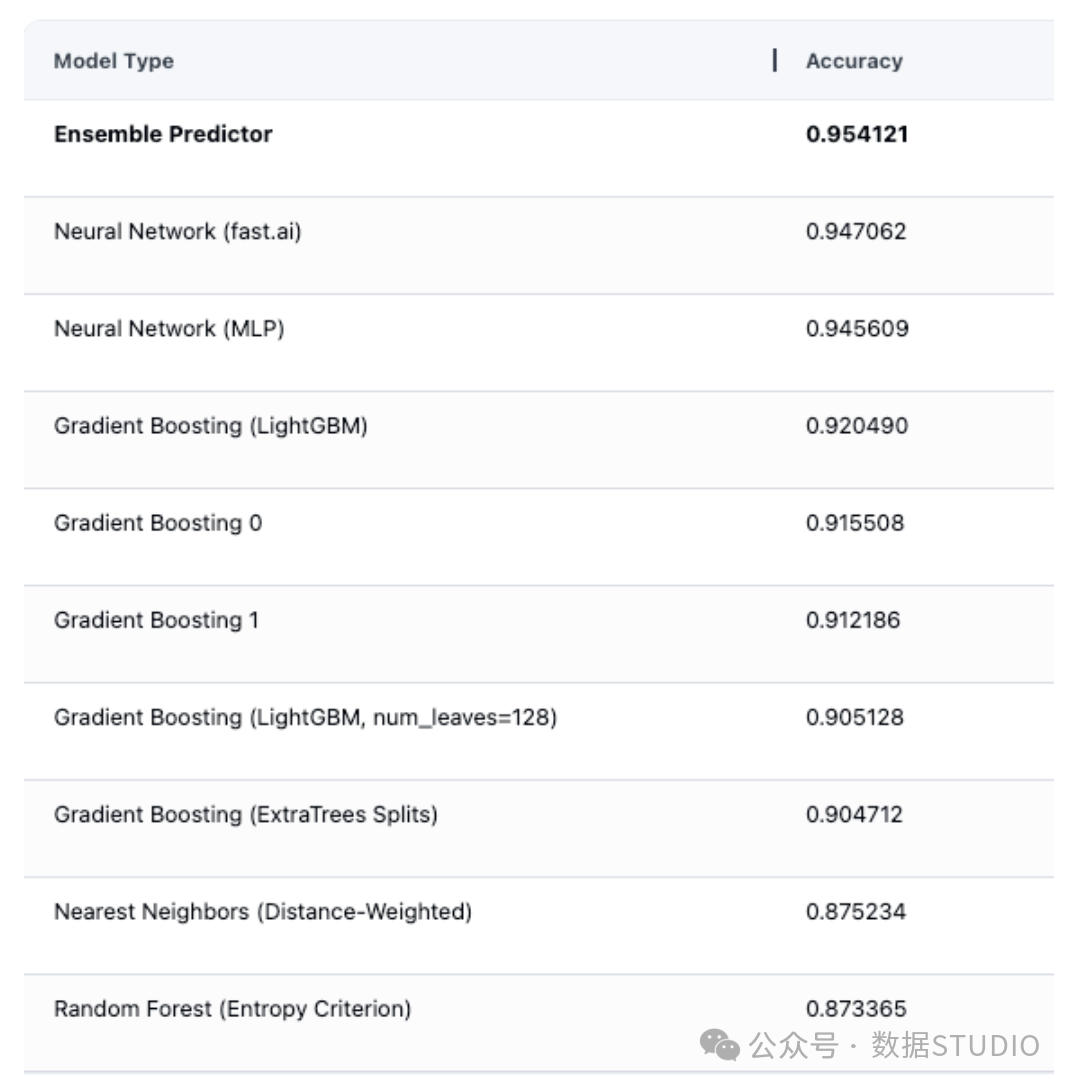The image size is (1074, 1088).
Task: Select the Gradient Boosting 1 row
Action: (539, 634)
